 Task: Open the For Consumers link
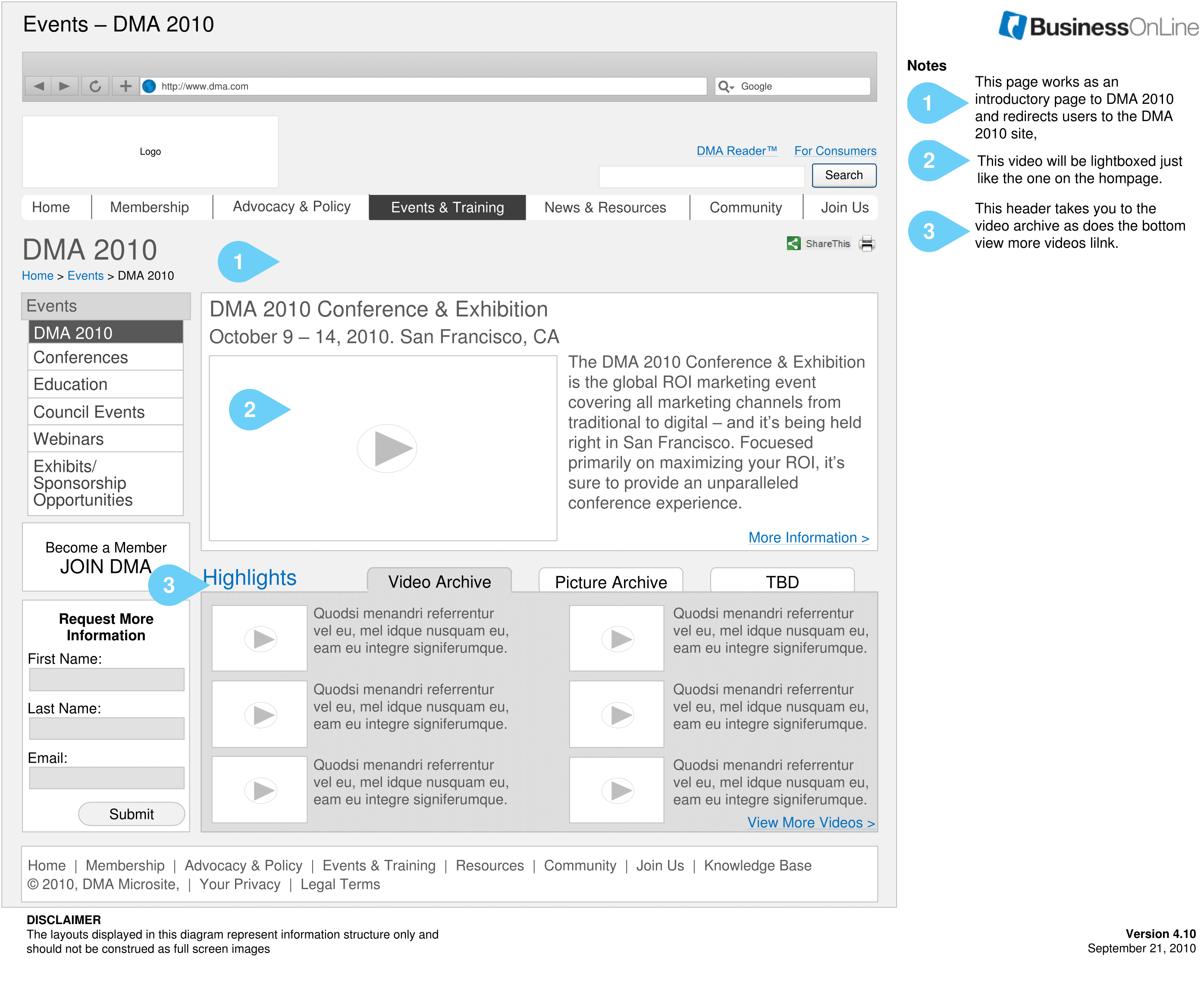click(835, 151)
